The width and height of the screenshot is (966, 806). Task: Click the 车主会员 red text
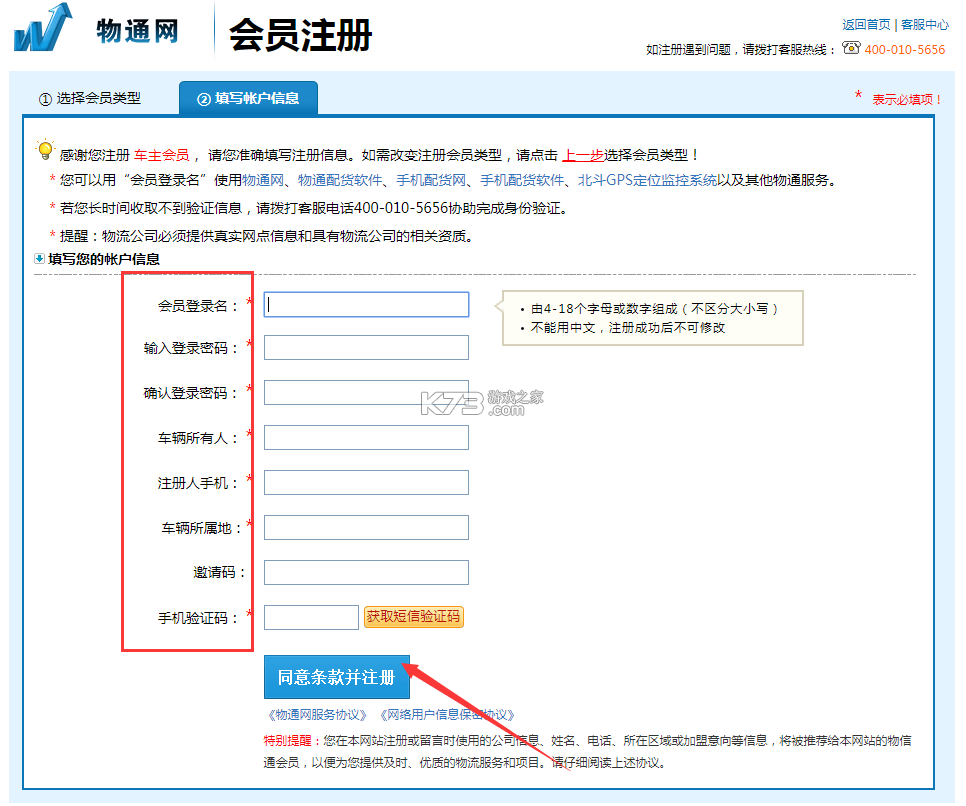(161, 155)
